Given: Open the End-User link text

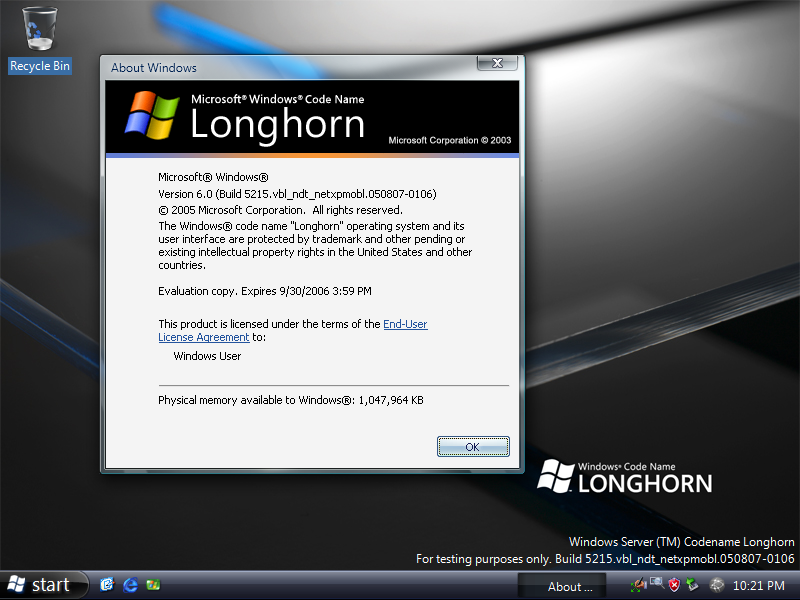Looking at the screenshot, I should (x=405, y=324).
